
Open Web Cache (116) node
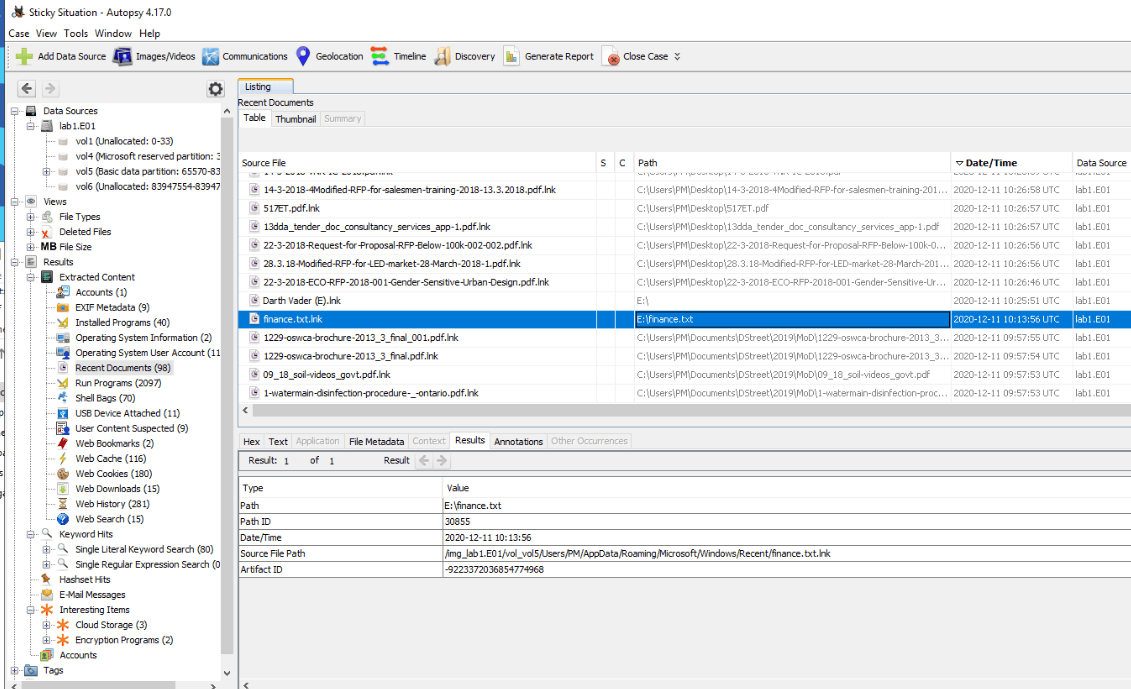tap(110, 459)
